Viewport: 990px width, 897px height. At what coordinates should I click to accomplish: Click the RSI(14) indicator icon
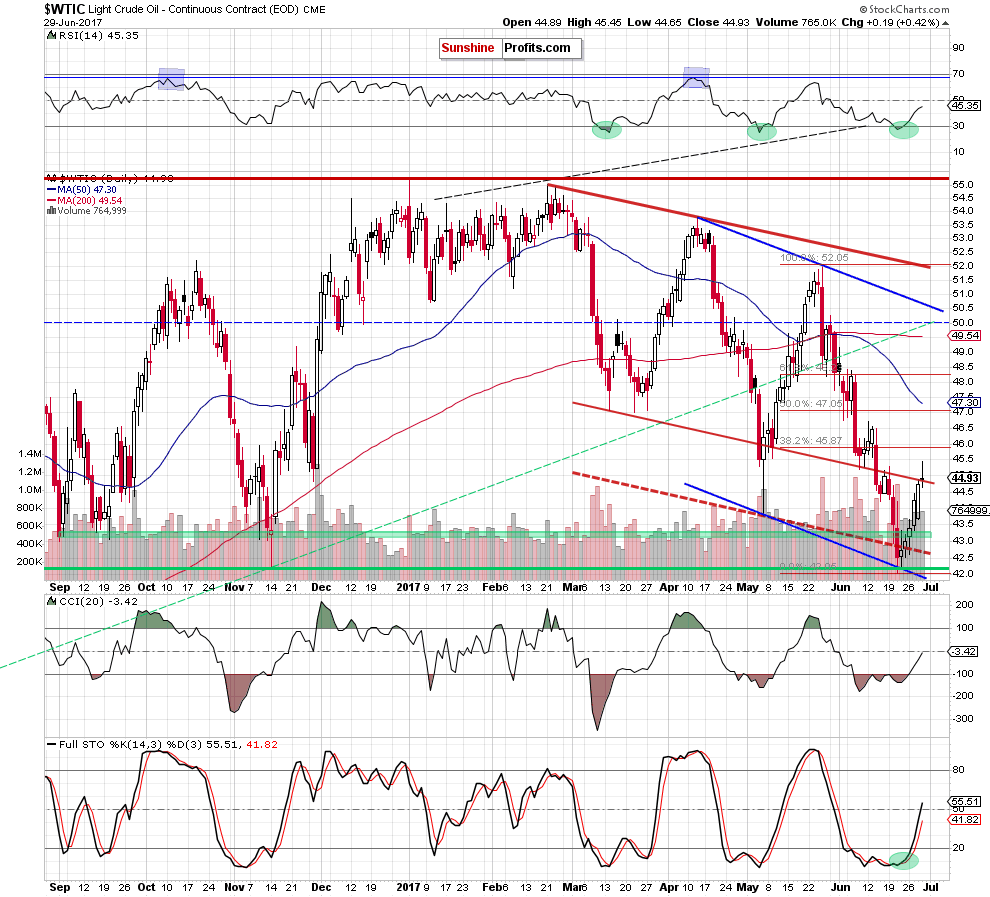[52, 36]
